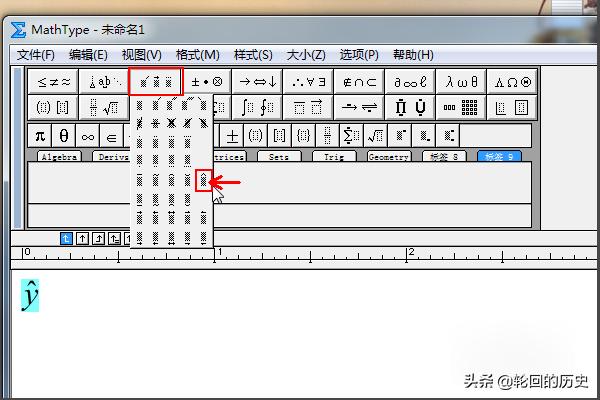Click the ŷ expression in editing area
Screen dimensions: 600x400
(x=32, y=296)
